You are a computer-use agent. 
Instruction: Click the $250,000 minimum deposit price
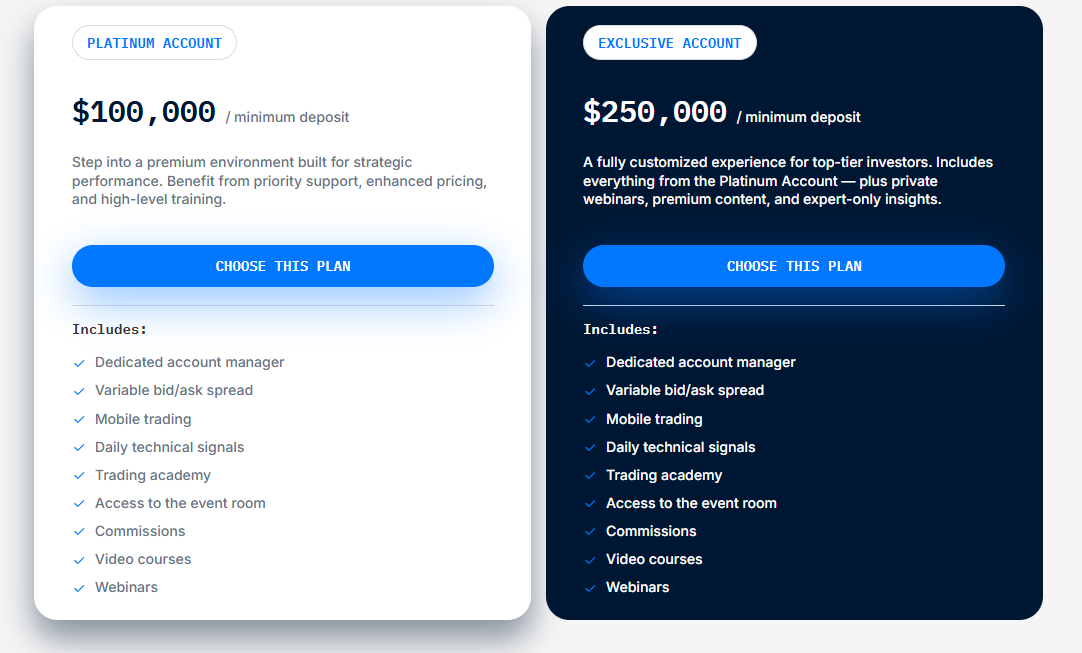coord(655,113)
